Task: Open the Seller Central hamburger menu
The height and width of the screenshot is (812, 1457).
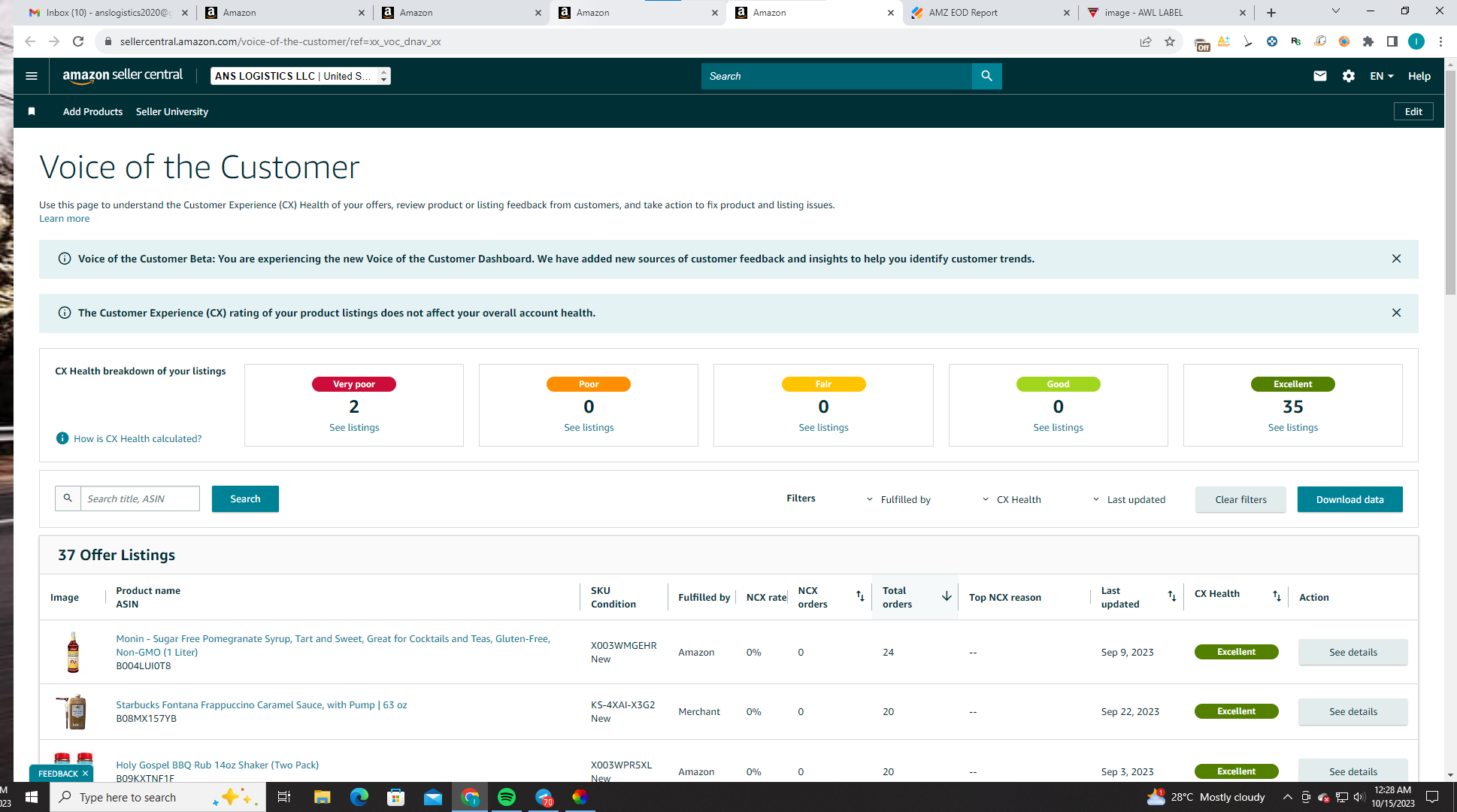Action: (x=32, y=76)
